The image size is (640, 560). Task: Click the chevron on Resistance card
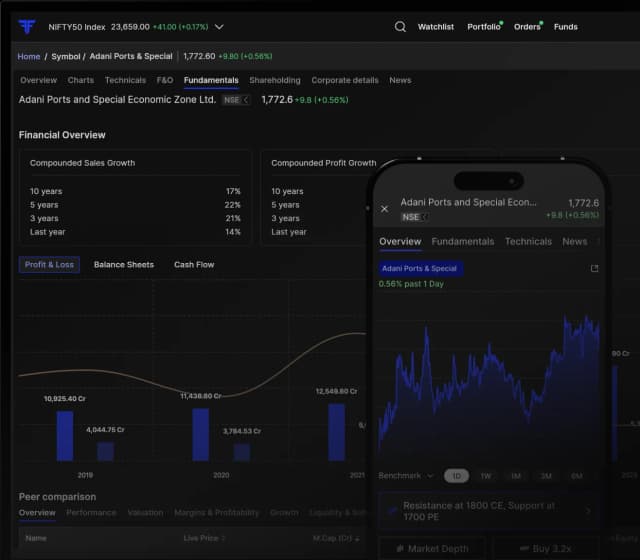pos(588,511)
